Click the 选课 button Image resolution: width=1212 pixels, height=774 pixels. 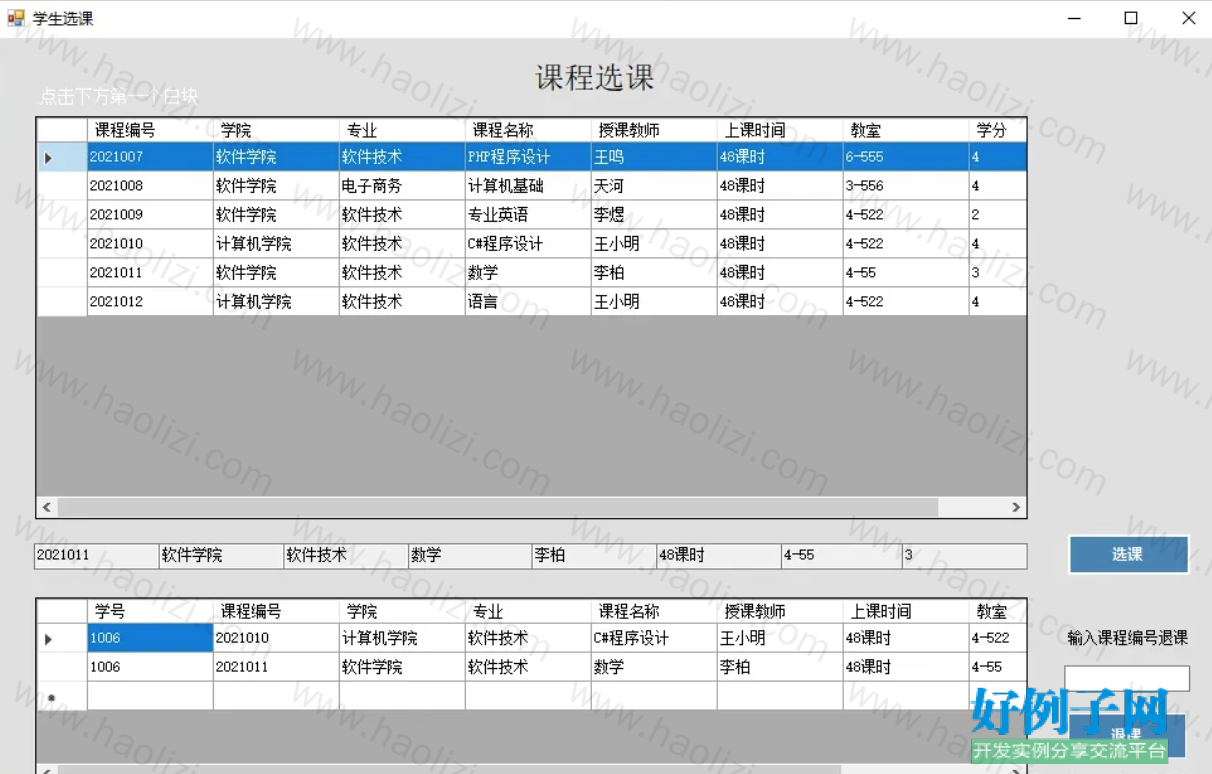click(x=1128, y=554)
